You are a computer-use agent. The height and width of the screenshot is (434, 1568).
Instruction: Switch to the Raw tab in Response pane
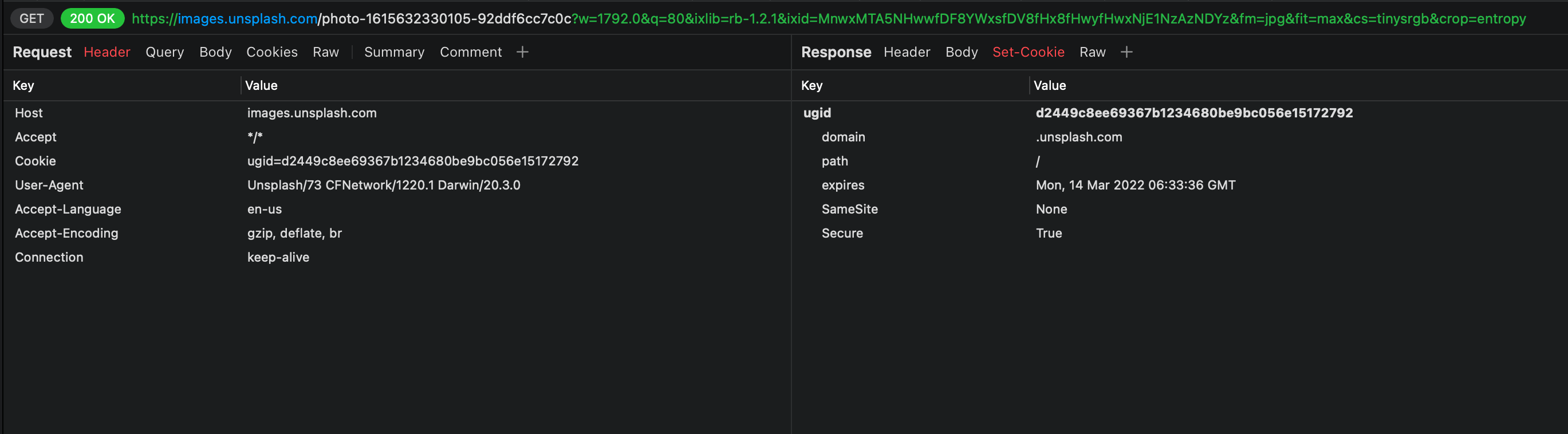click(1092, 52)
